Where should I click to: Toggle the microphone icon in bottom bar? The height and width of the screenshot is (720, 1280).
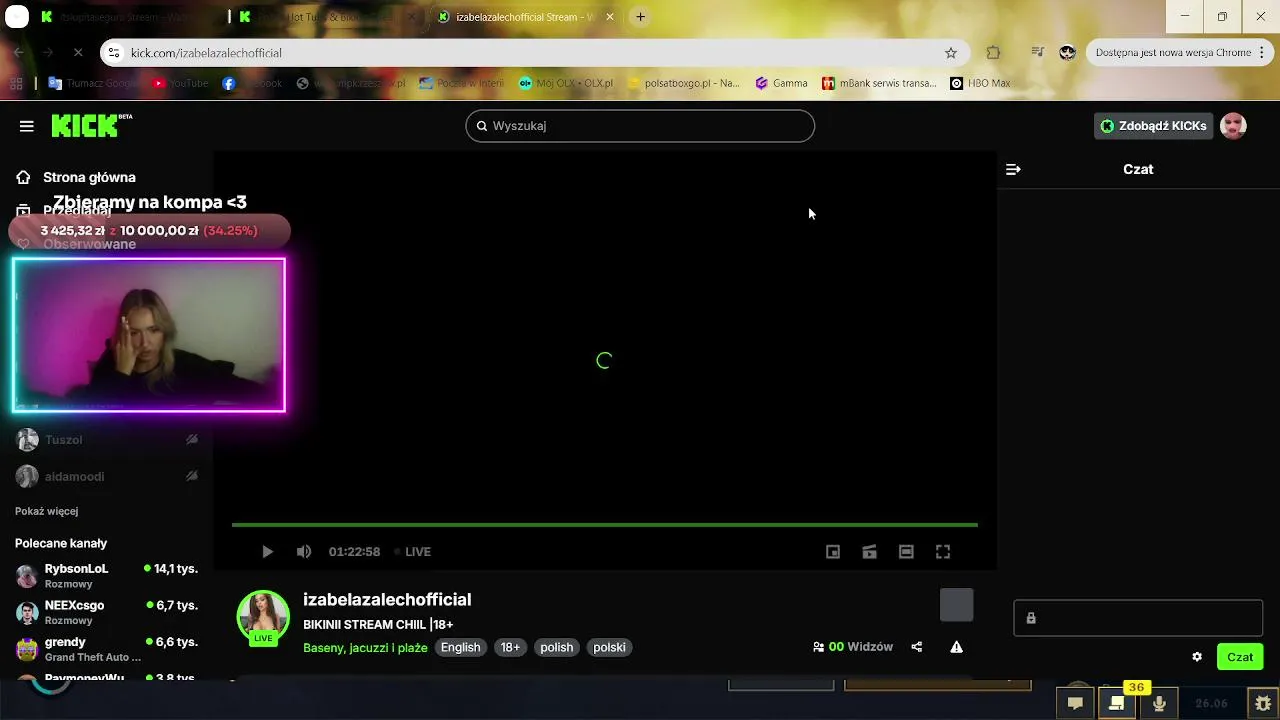[x=1159, y=703]
